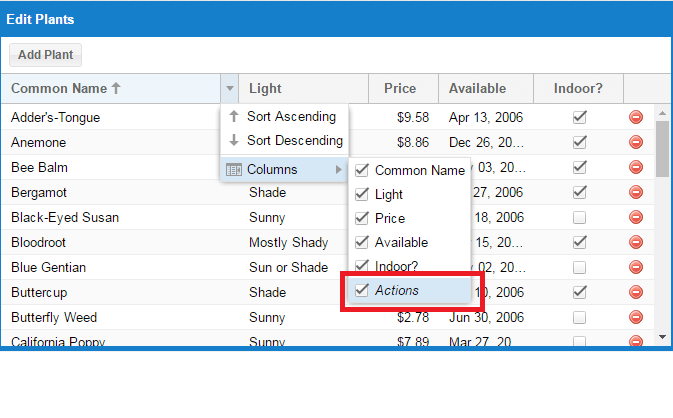Viewport: 673px width, 418px height.
Task: Click the scrollbar up arrow
Action: click(662, 113)
